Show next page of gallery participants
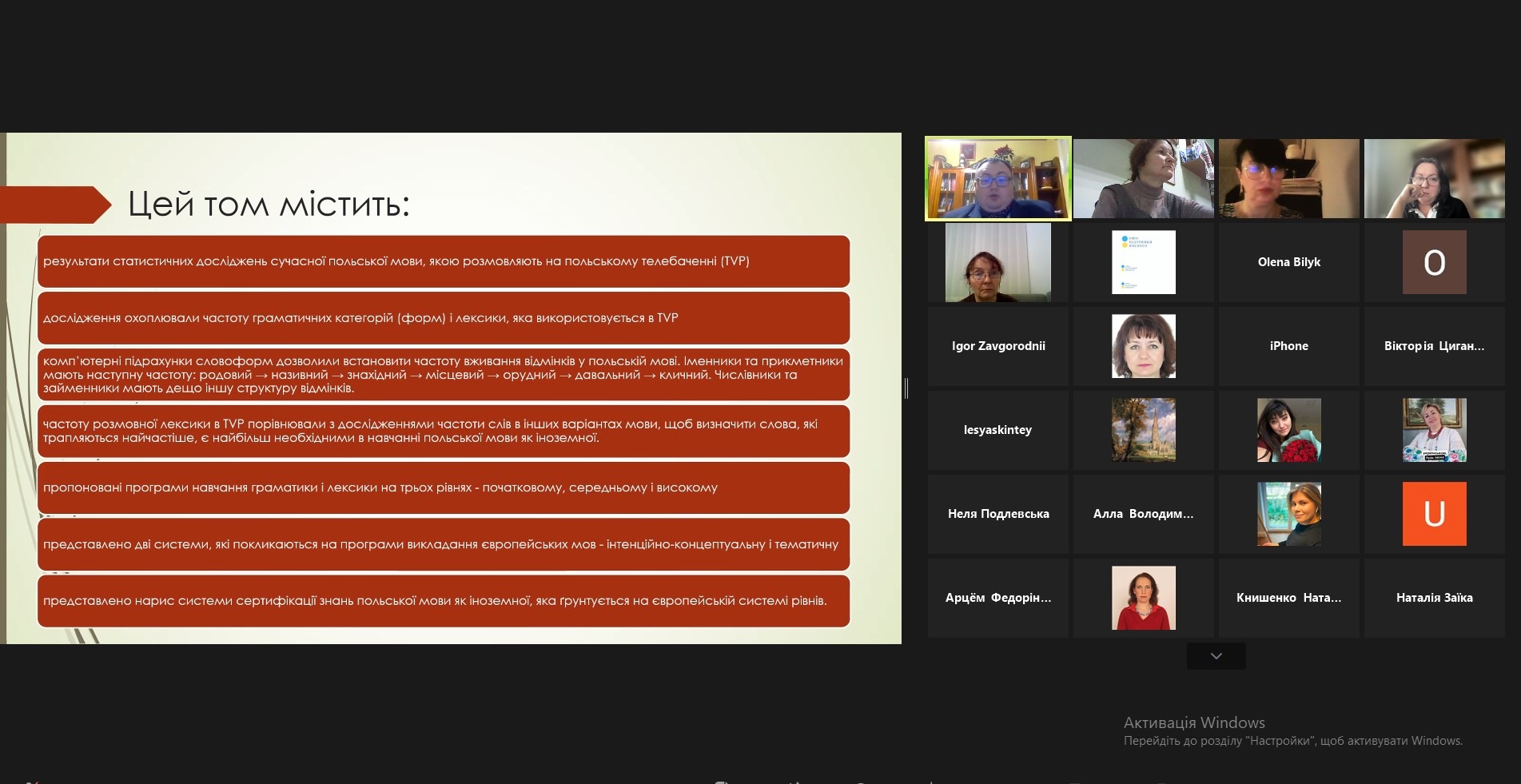This screenshot has width=1521, height=784. pyautogui.click(x=1216, y=656)
